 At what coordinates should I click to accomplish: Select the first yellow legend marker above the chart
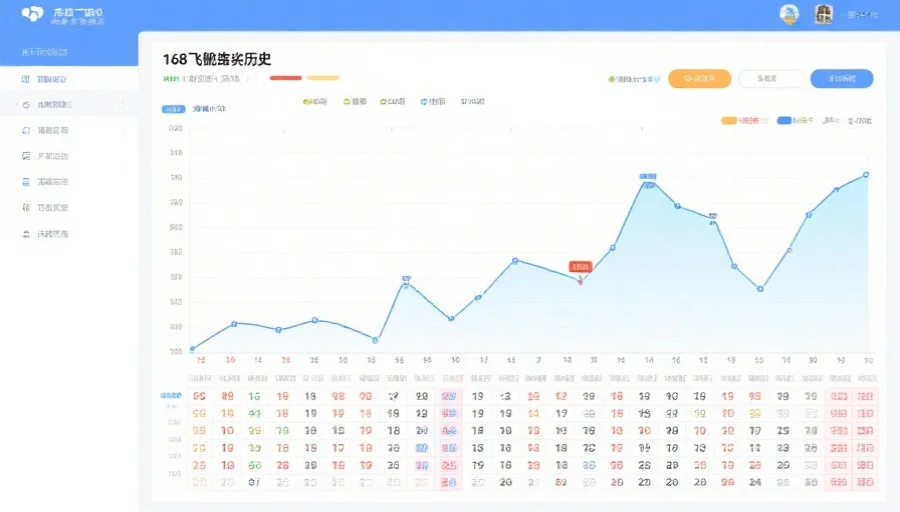(x=307, y=102)
